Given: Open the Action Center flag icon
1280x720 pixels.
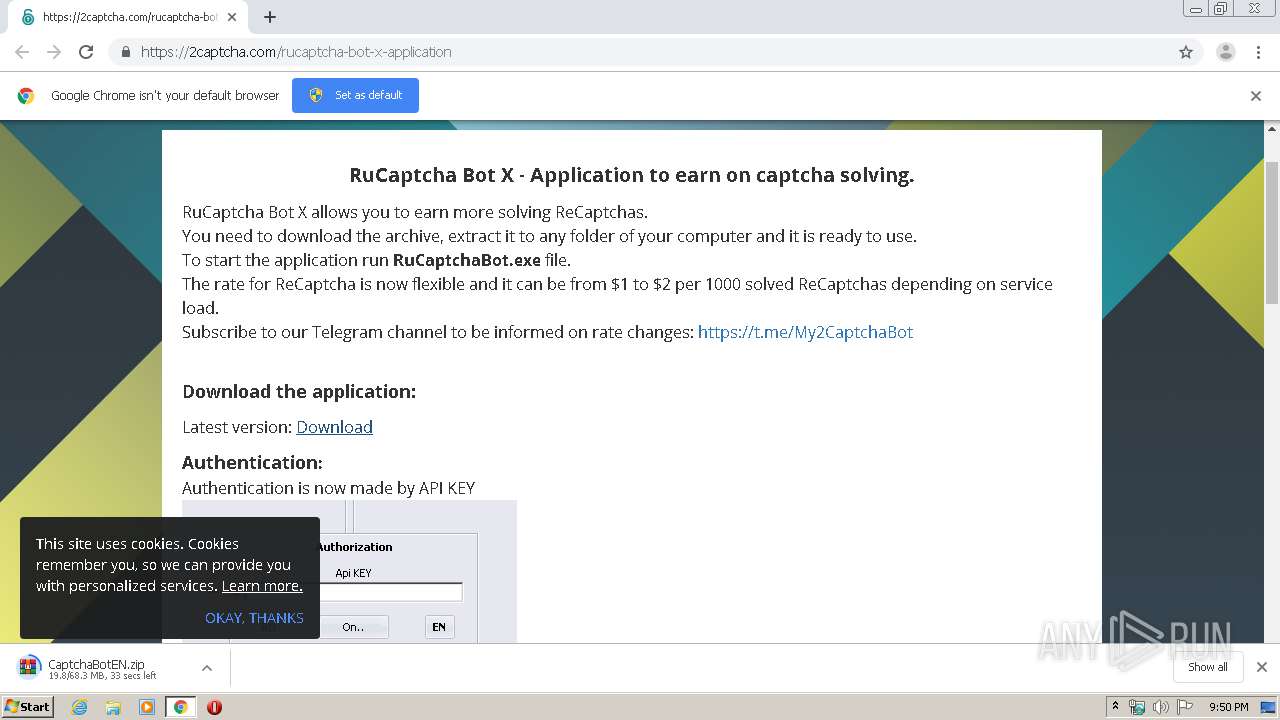Looking at the screenshot, I should coord(1185,707).
